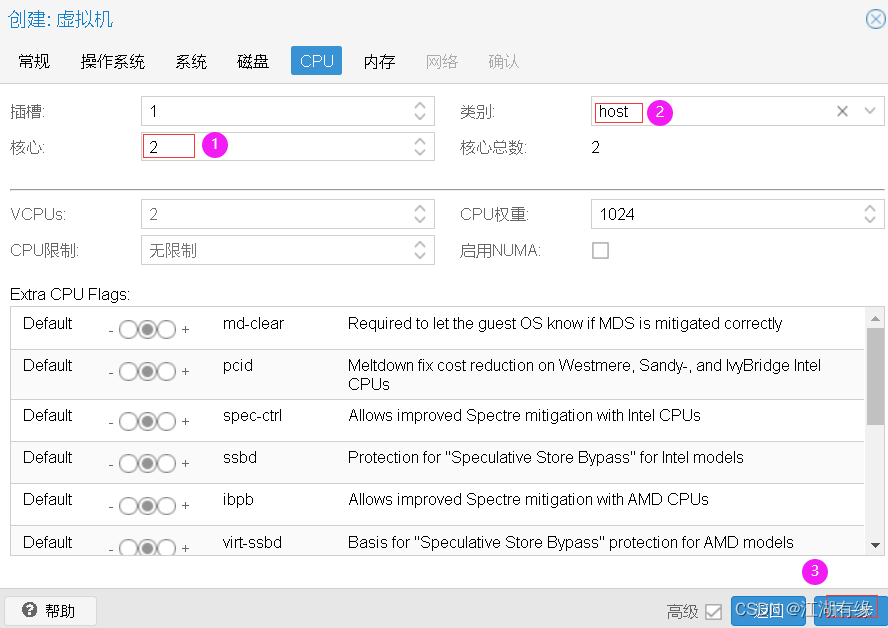Set spec-ctrl flag to default middle option

pyautogui.click(x=147, y=421)
